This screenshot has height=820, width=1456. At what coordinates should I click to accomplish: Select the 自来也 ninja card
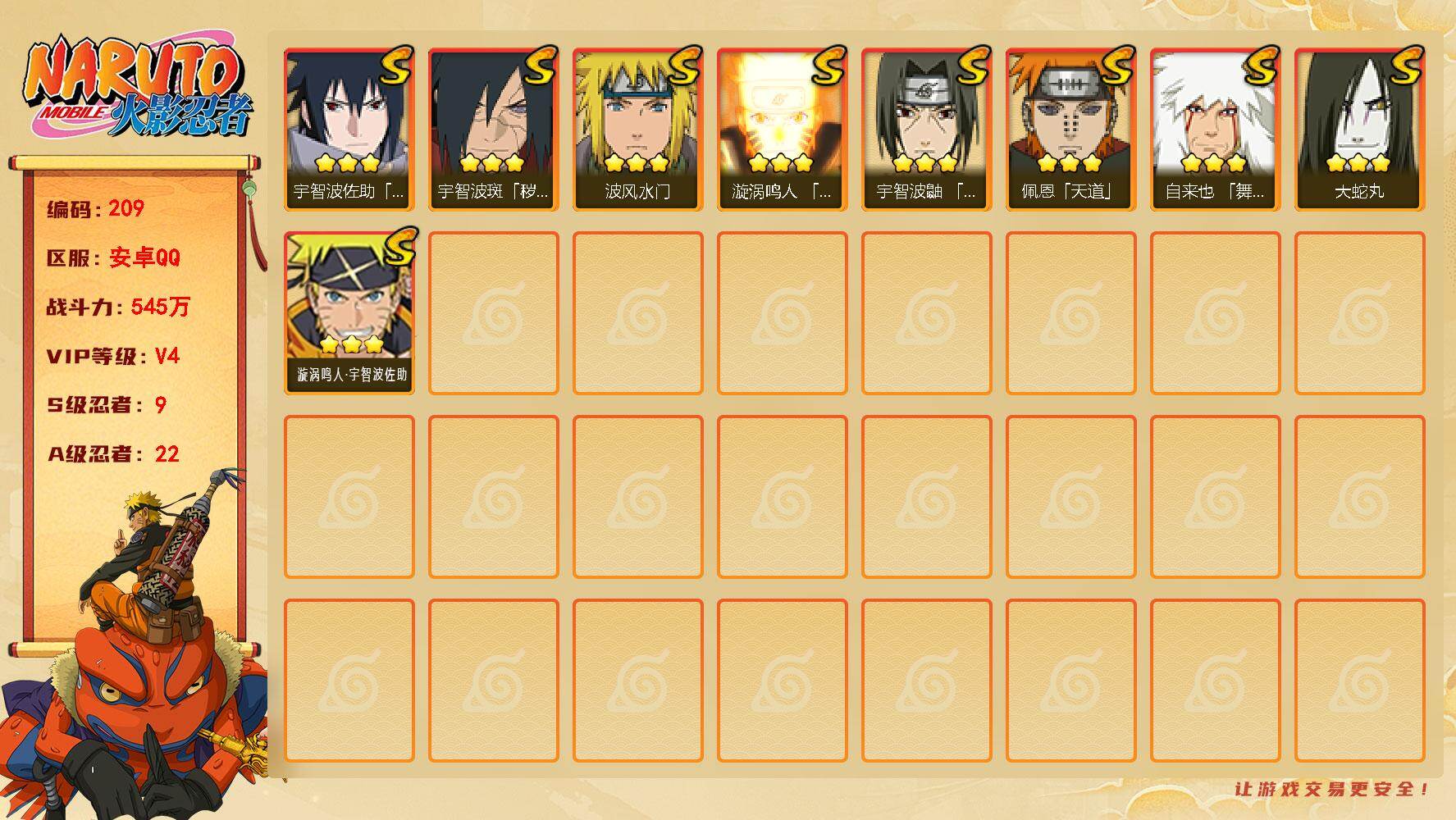click(x=1216, y=130)
